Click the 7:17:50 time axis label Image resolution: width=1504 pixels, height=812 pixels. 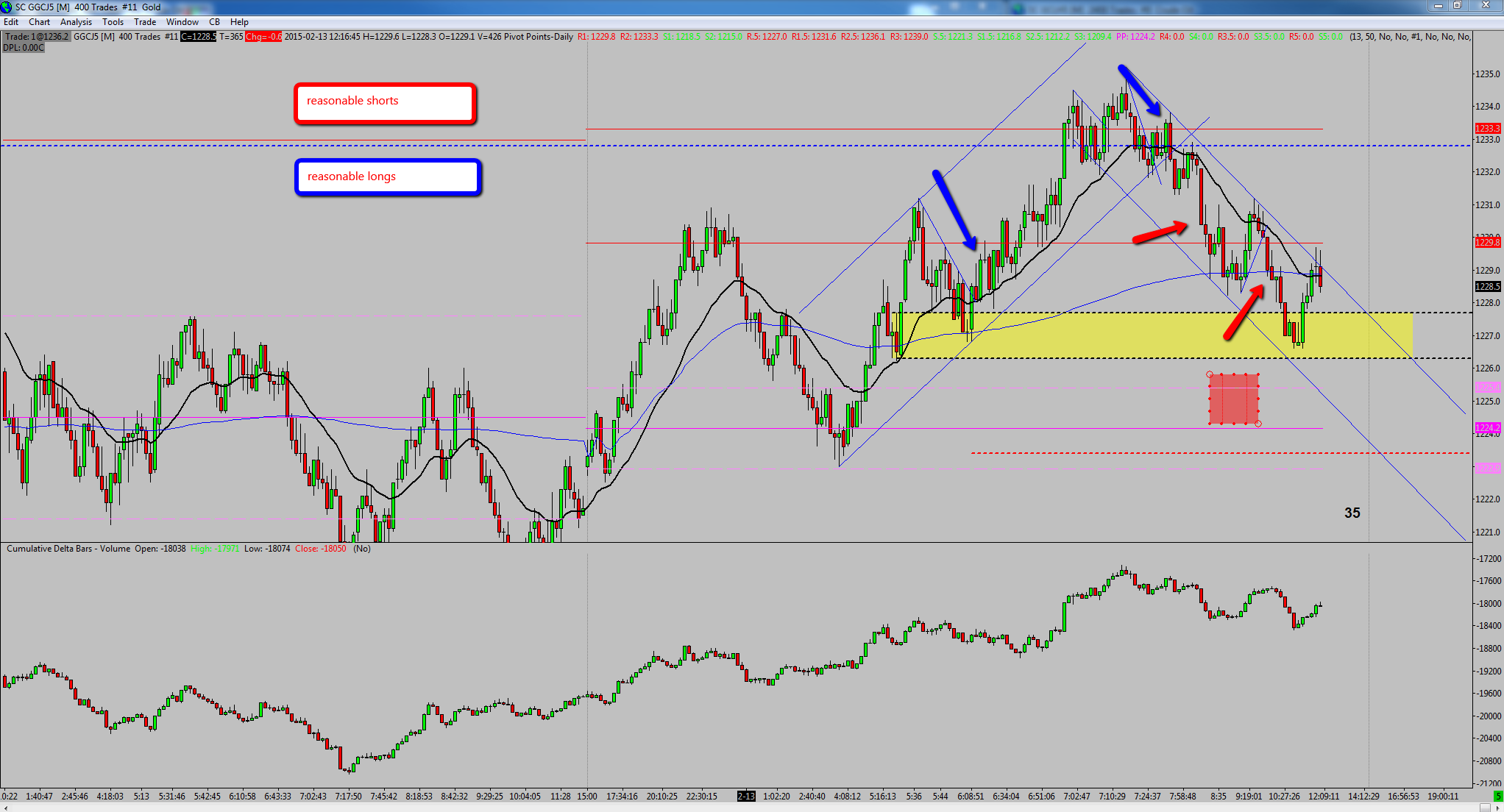coord(348,797)
